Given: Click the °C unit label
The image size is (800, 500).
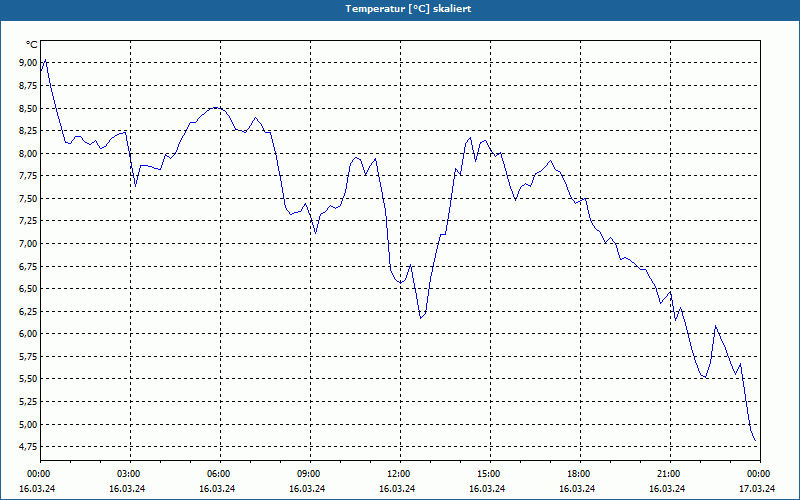Looking at the screenshot, I should 32,45.
